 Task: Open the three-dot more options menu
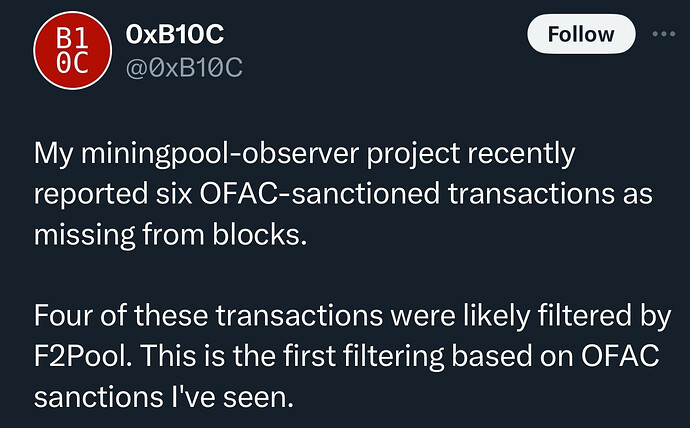[664, 33]
